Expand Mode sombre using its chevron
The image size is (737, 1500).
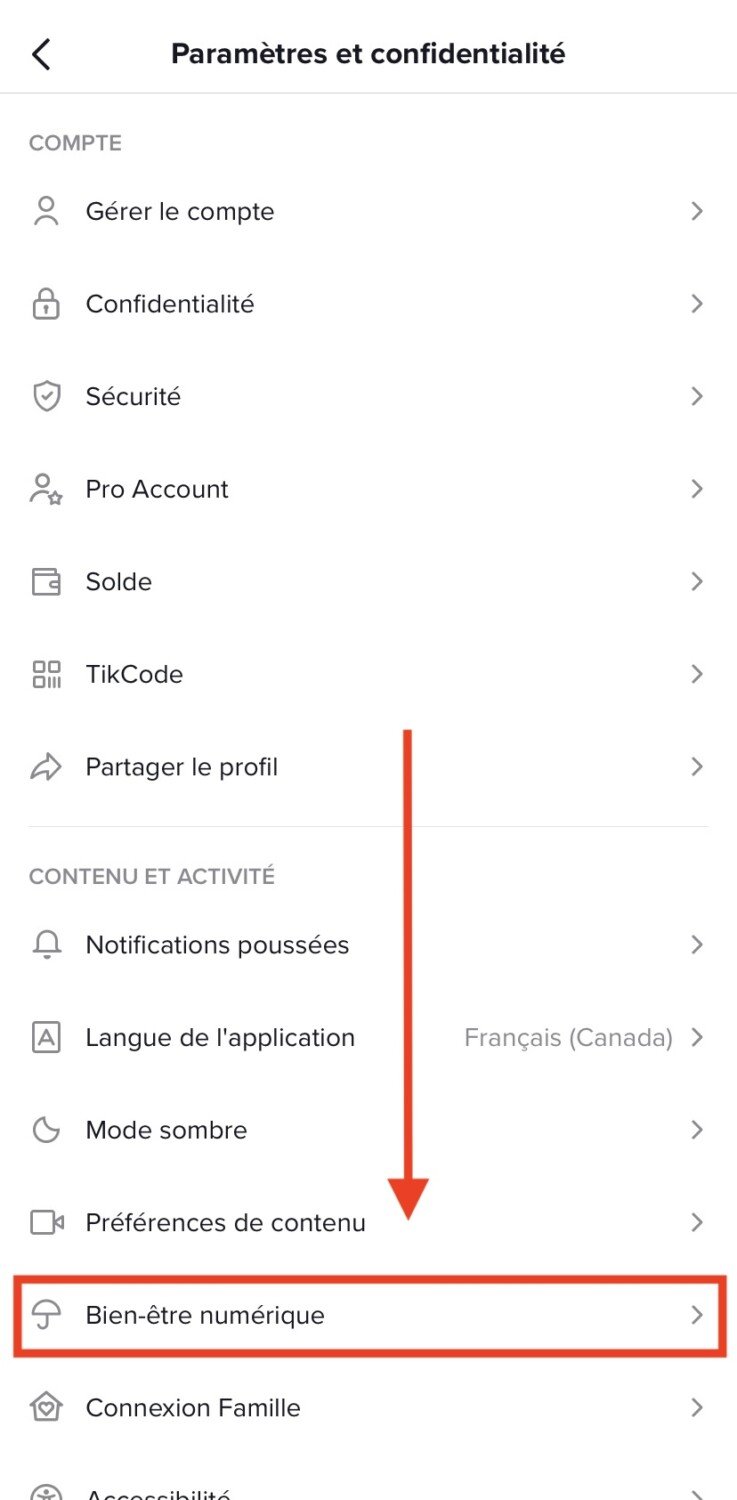tap(697, 1130)
